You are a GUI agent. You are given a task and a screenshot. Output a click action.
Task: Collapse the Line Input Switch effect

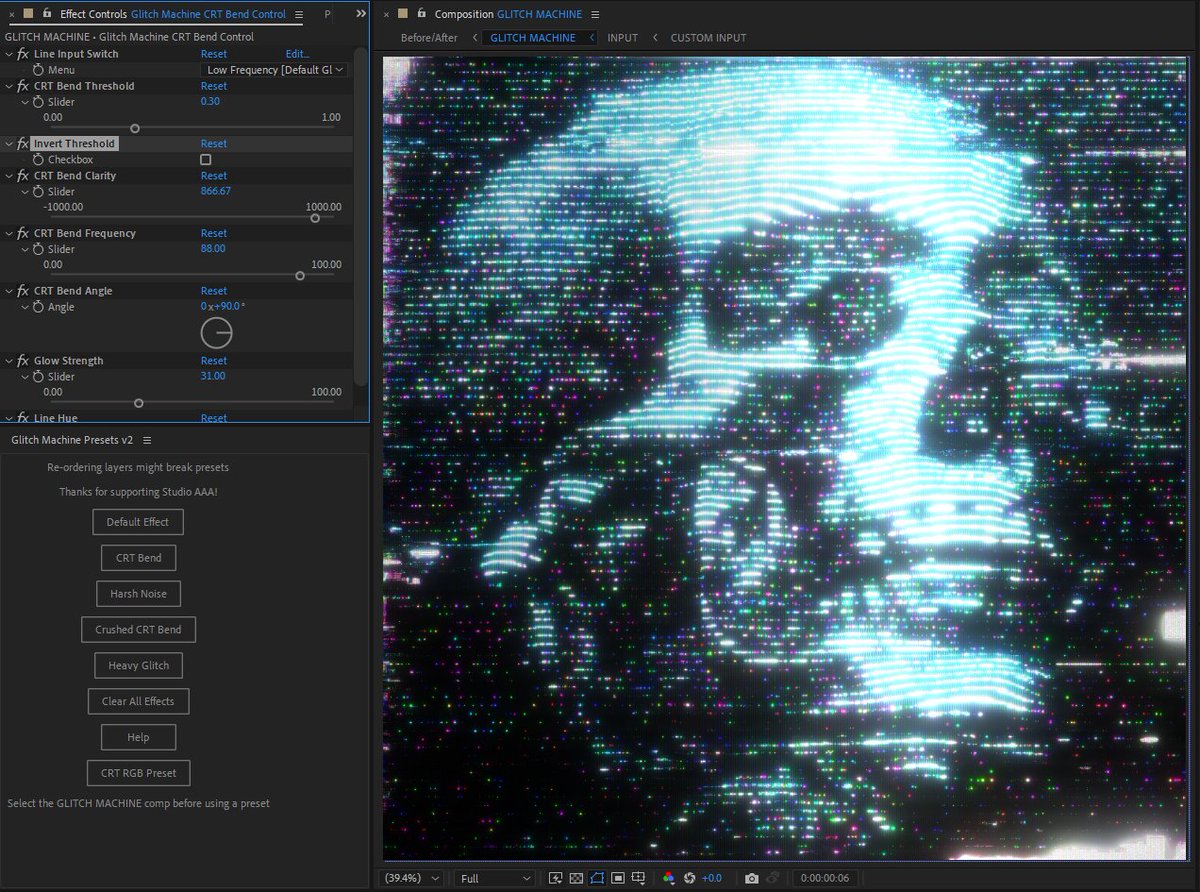click(x=9, y=54)
